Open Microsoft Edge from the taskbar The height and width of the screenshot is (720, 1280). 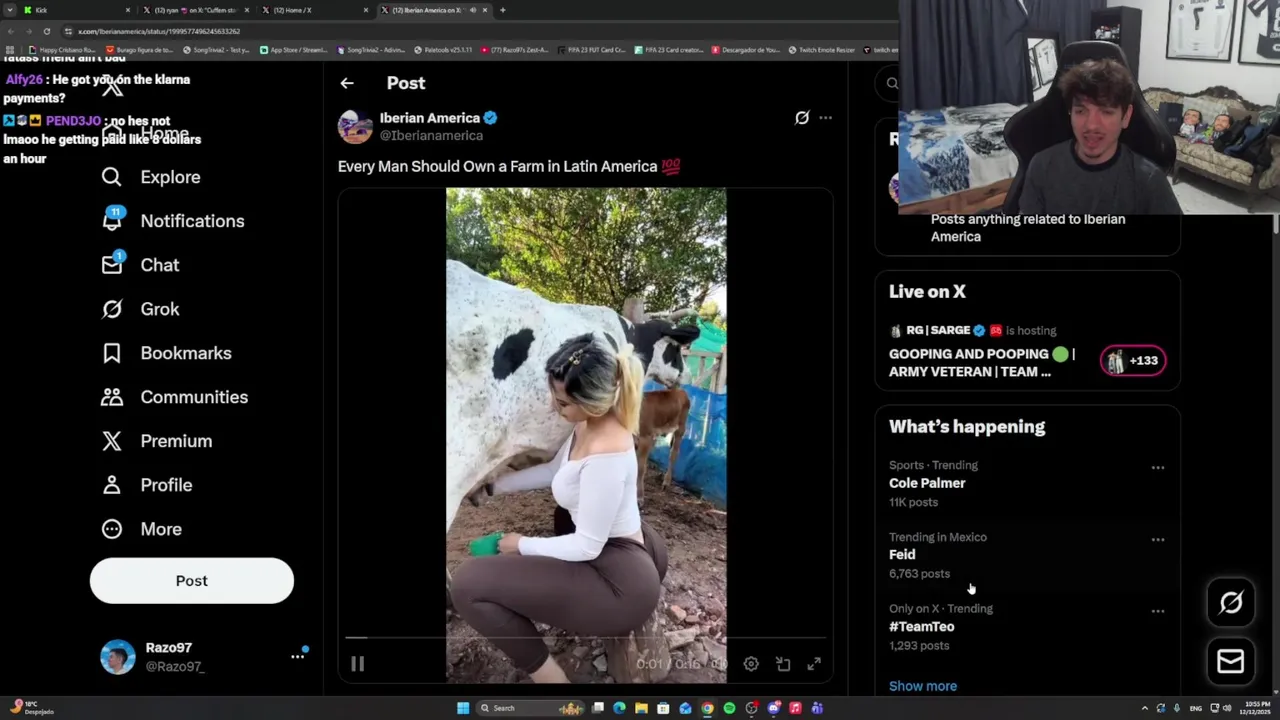619,708
